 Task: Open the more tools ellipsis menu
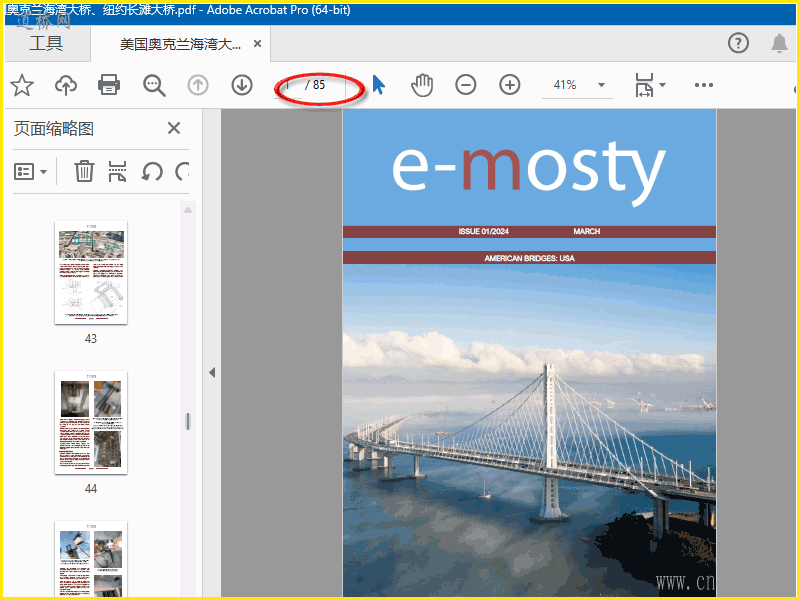(704, 85)
